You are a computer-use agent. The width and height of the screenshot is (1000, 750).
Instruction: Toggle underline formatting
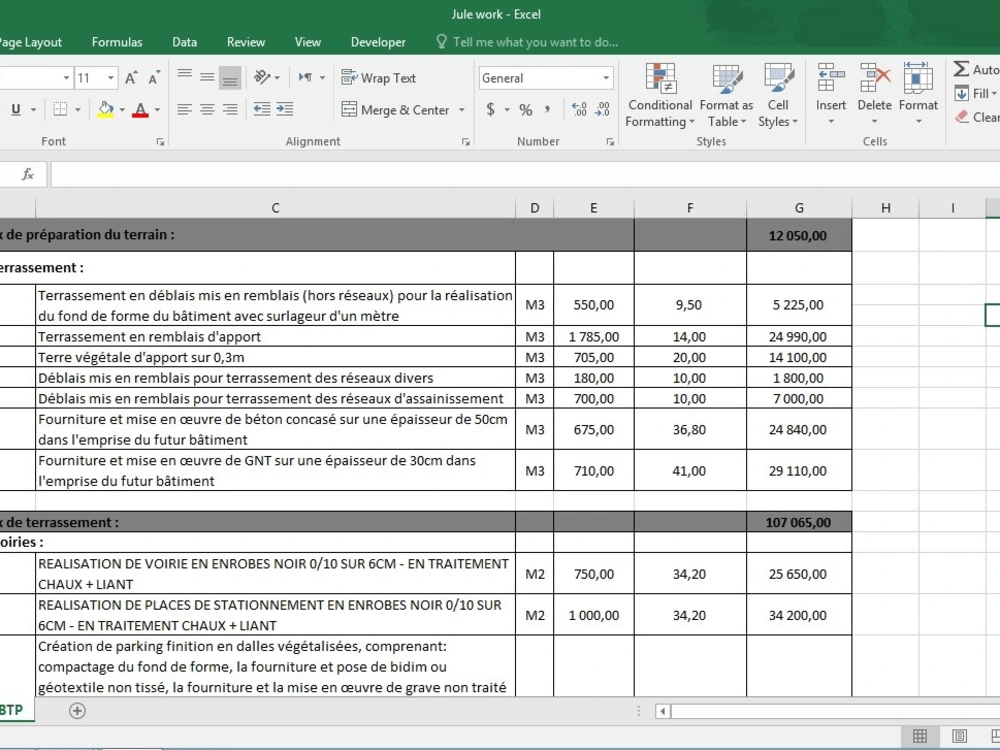pyautogui.click(x=16, y=110)
